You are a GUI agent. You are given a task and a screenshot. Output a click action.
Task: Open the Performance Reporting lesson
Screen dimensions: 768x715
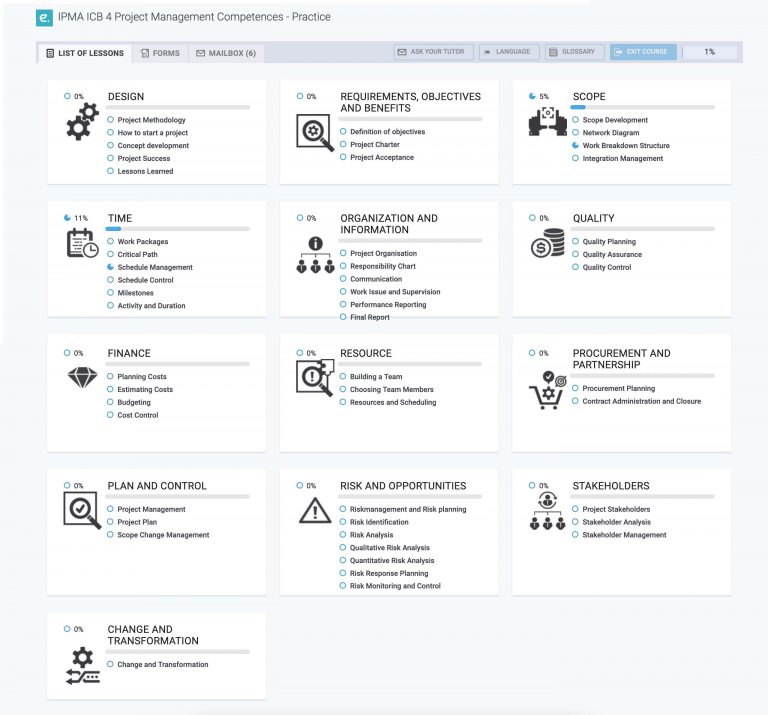pos(388,305)
